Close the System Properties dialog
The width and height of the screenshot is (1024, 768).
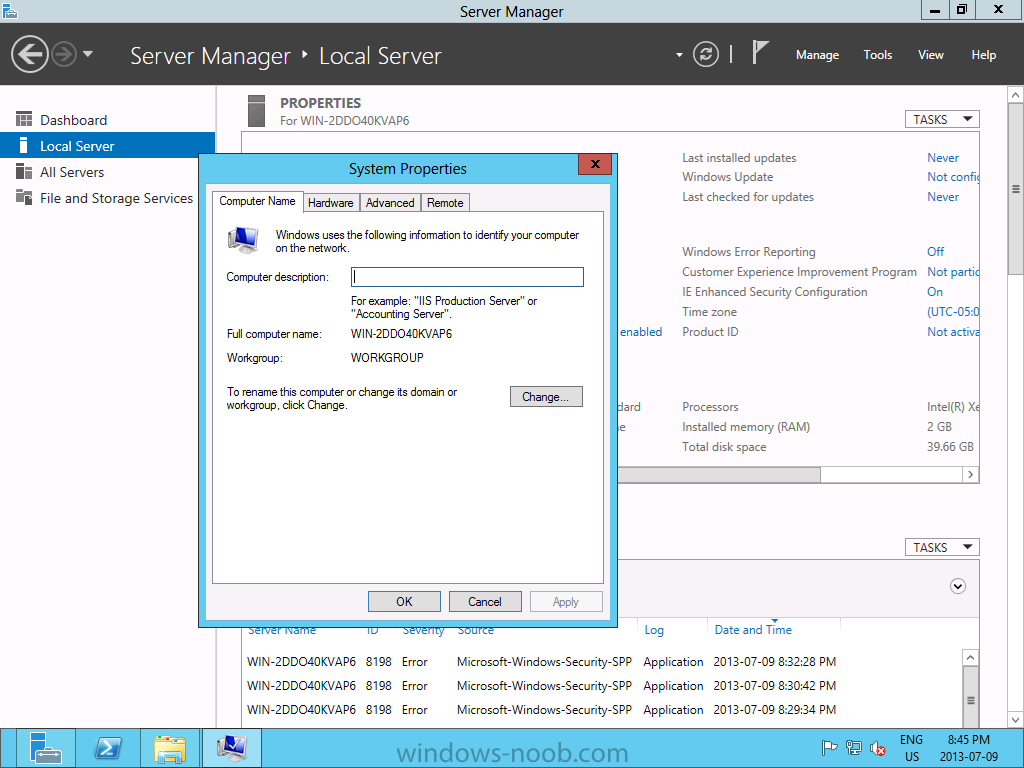[595, 164]
